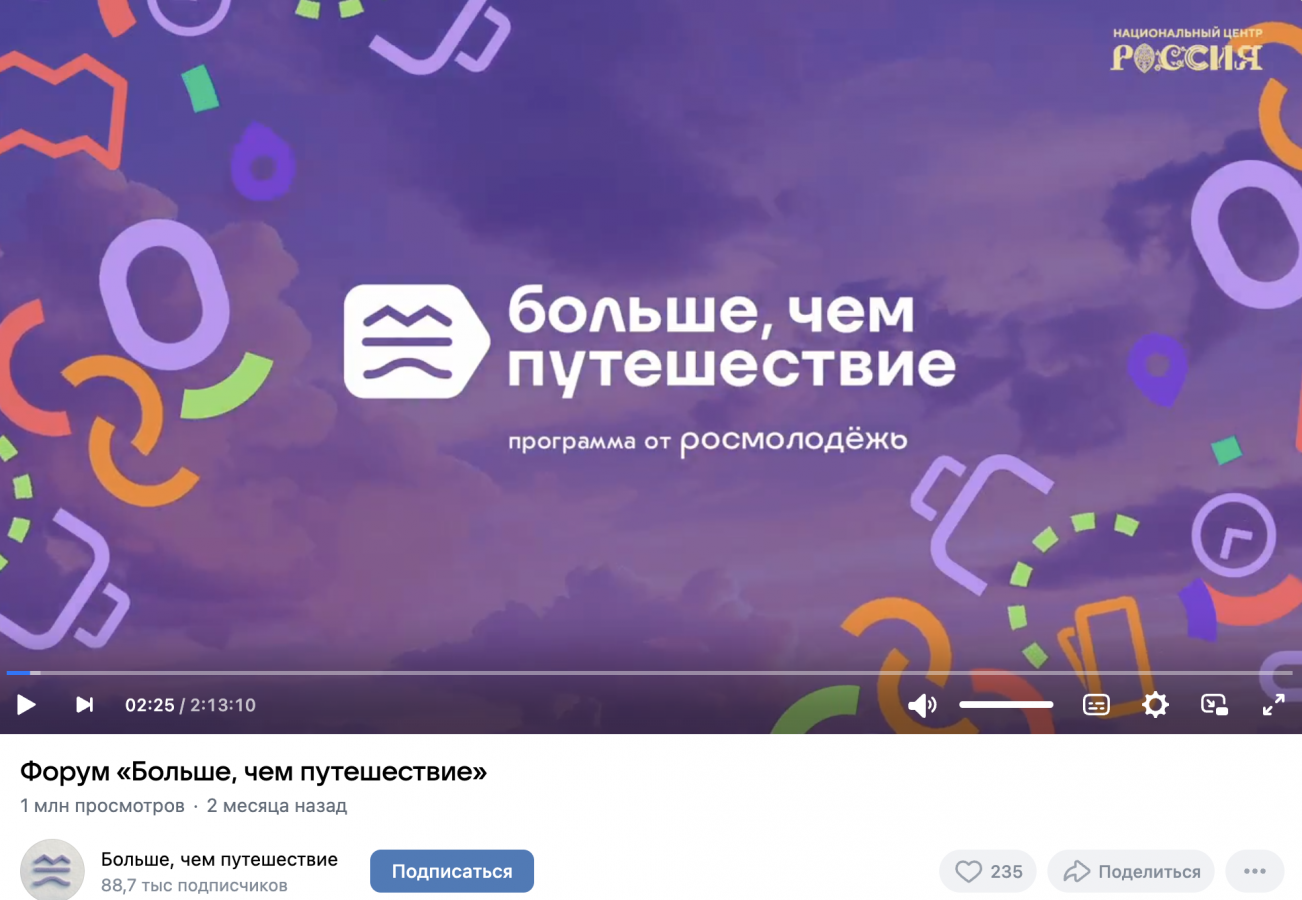
Task: Open the channel avatar image
Action: [52, 870]
